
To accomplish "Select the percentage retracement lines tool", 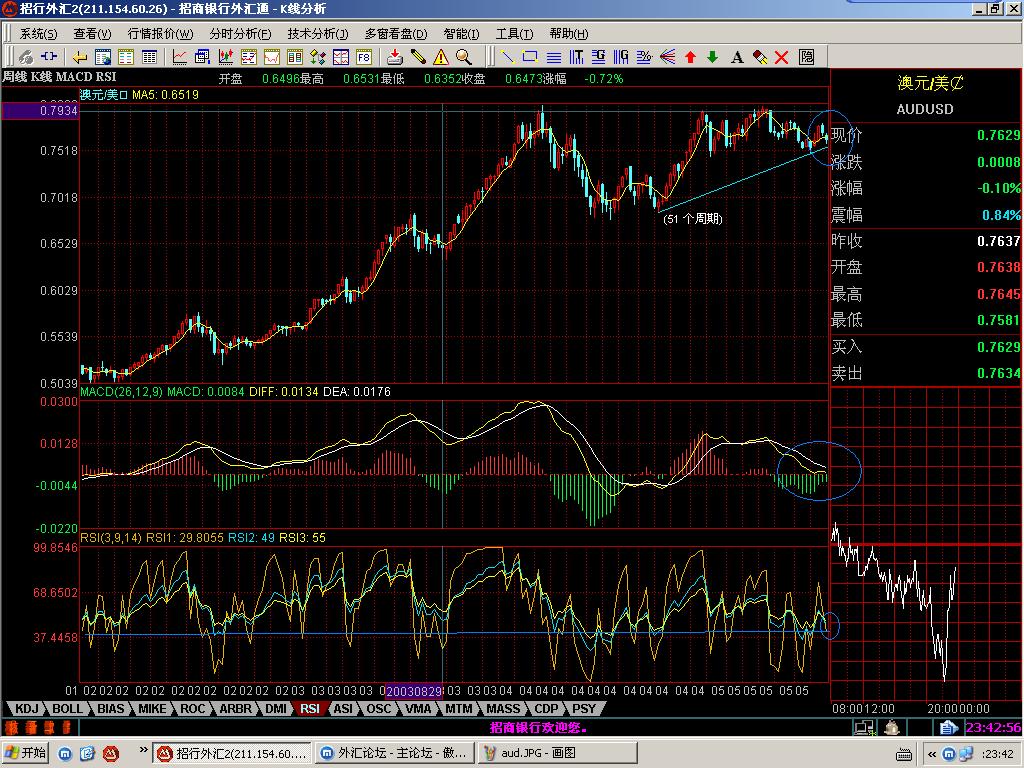I will (644, 57).
